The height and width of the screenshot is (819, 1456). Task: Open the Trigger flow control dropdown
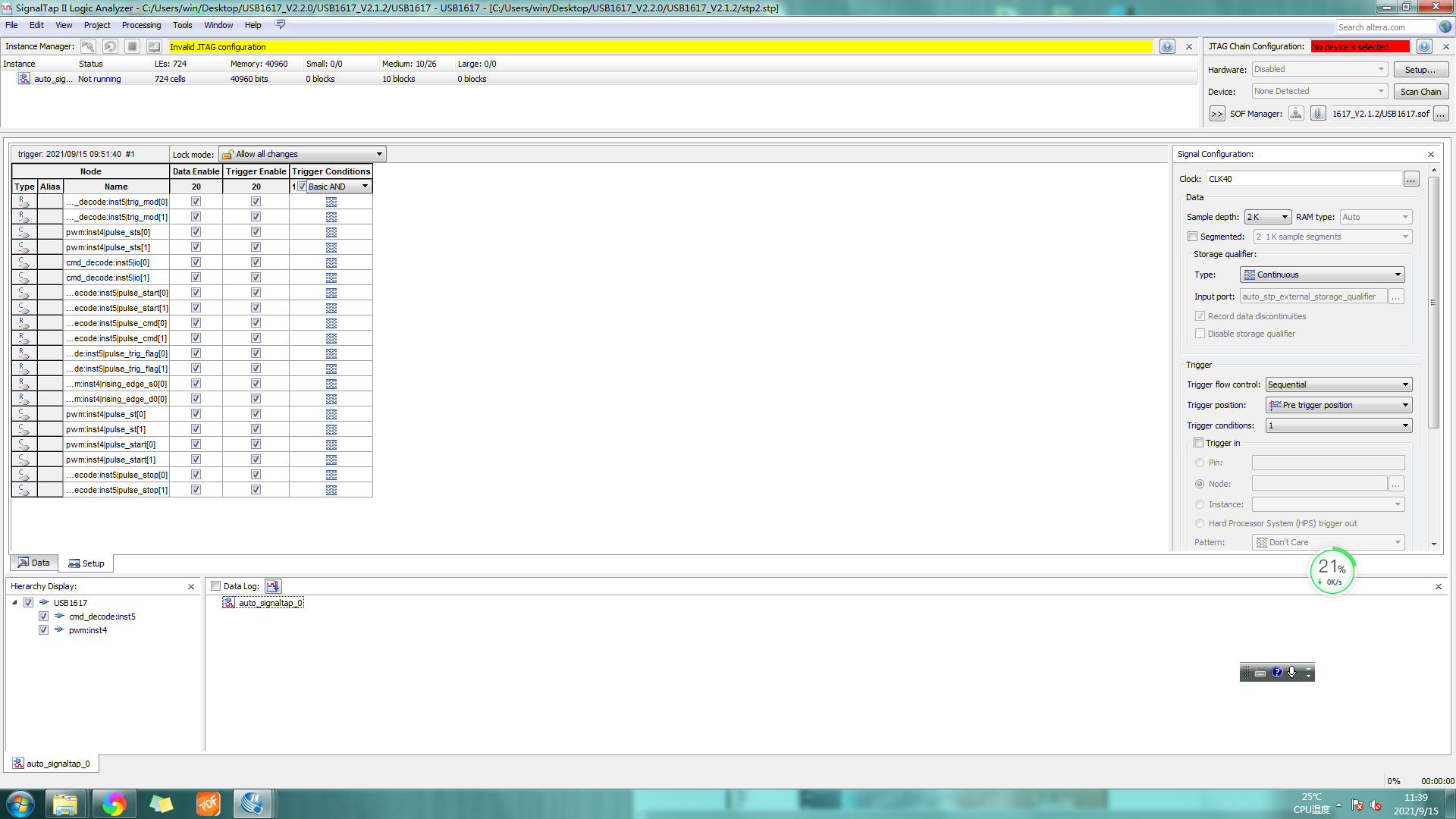(1336, 384)
